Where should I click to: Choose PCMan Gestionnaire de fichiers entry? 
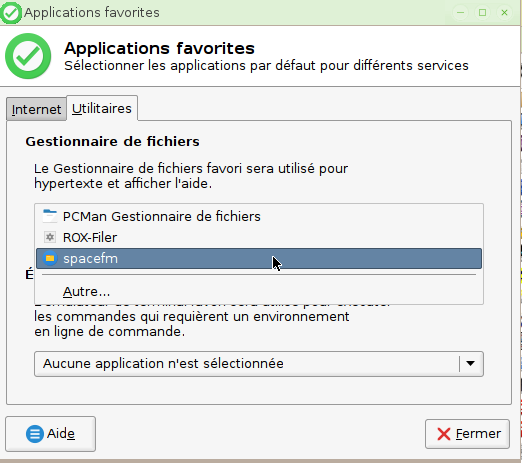pyautogui.click(x=259, y=217)
